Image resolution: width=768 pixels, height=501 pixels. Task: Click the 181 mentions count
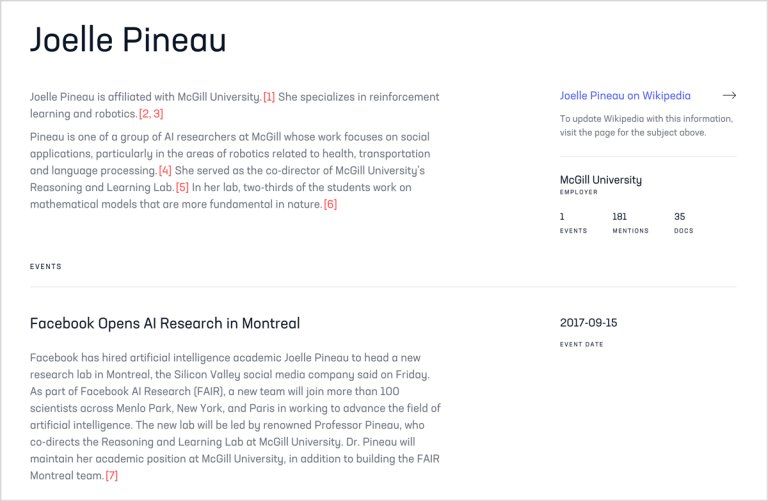pyautogui.click(x=619, y=216)
